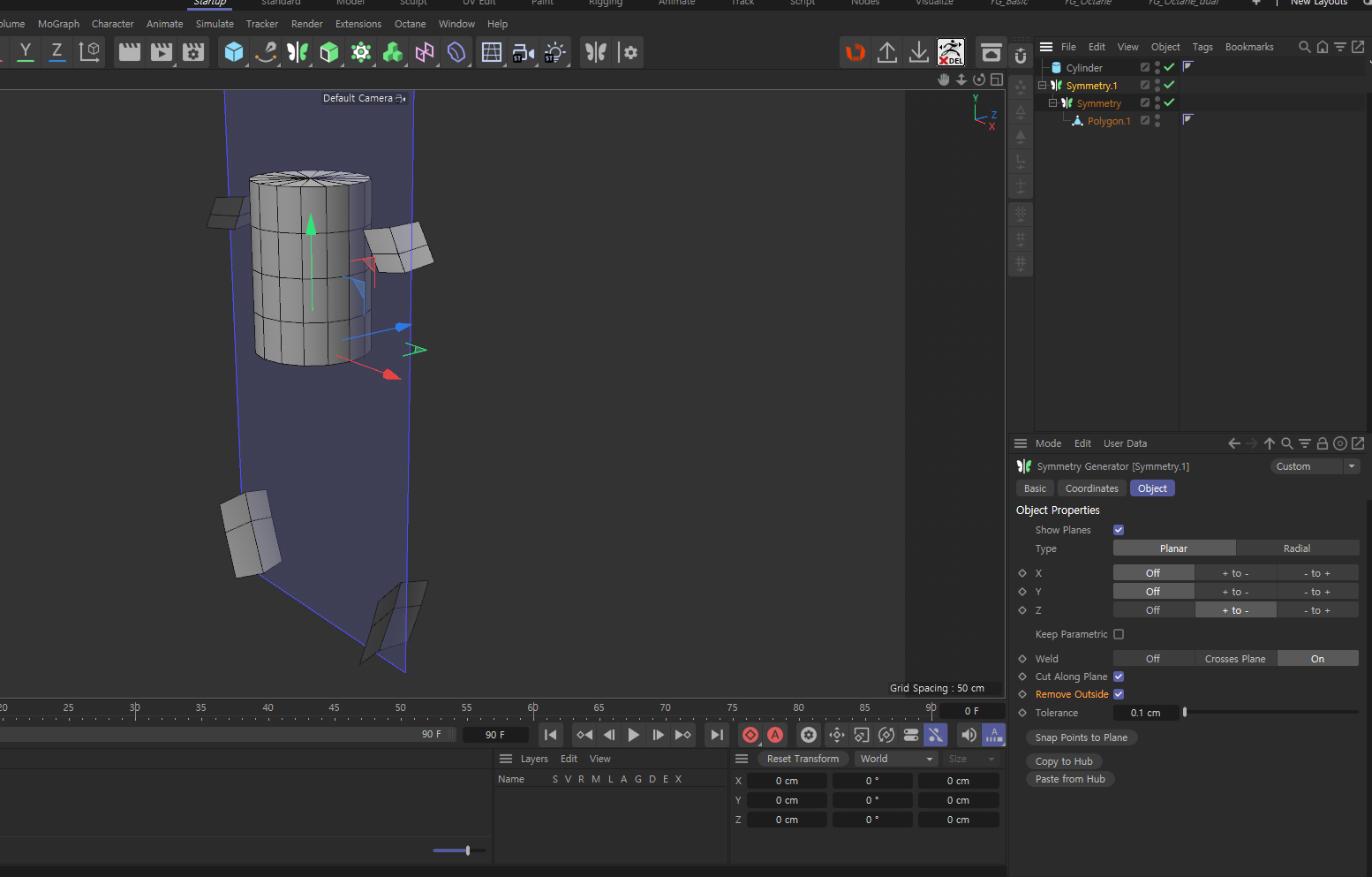1372x877 pixels.
Task: Click Copy to Hub button
Action: pos(1064,761)
